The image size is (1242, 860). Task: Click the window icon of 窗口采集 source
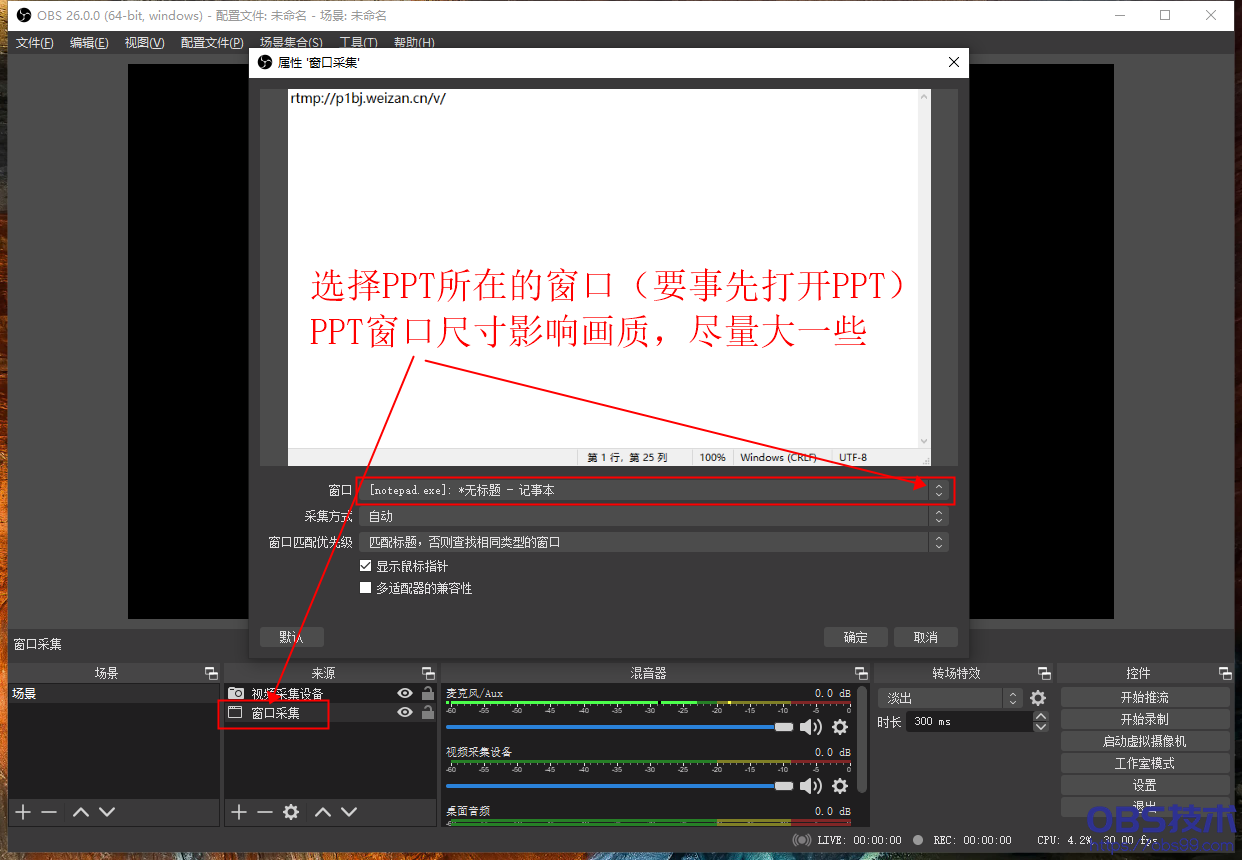(236, 713)
